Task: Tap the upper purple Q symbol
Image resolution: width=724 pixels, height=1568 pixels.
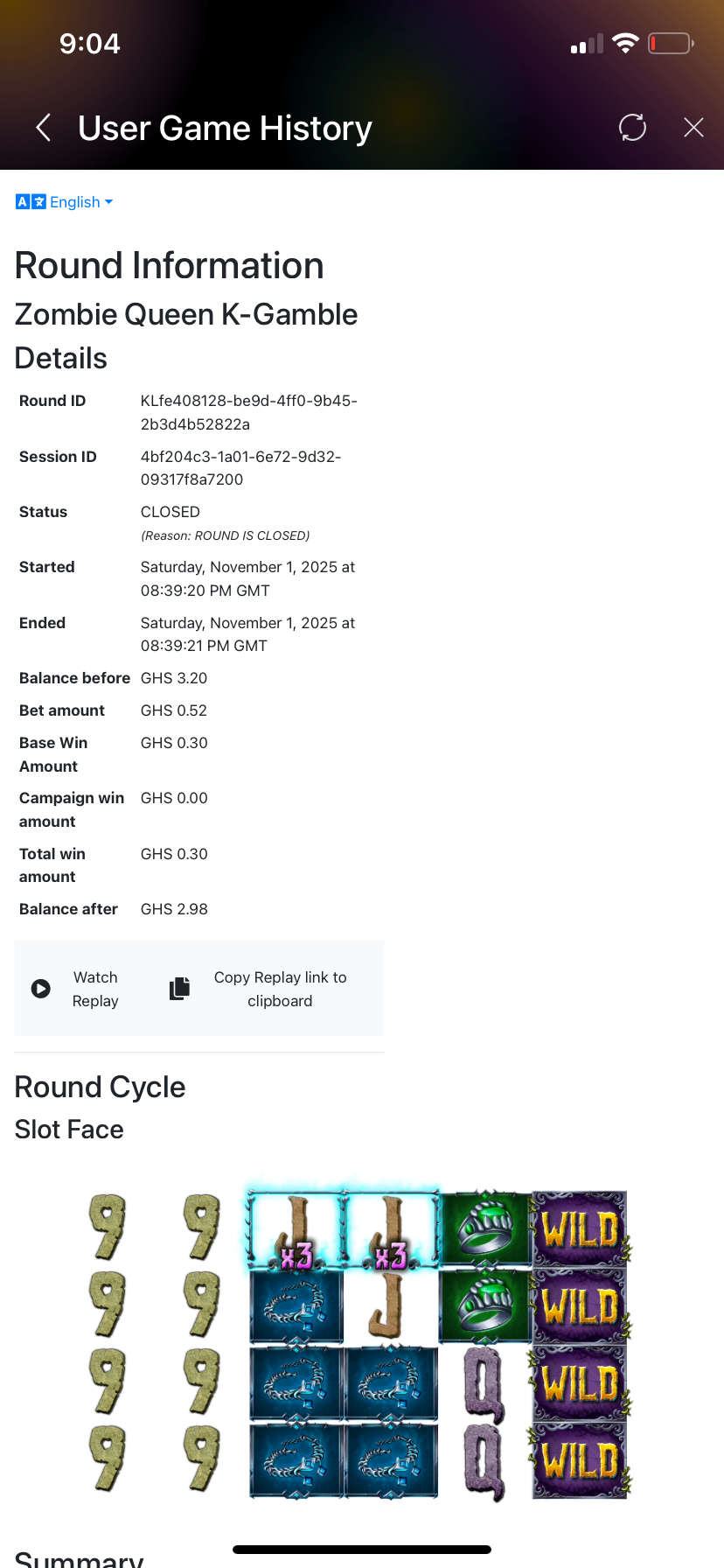Action: click(x=484, y=1384)
